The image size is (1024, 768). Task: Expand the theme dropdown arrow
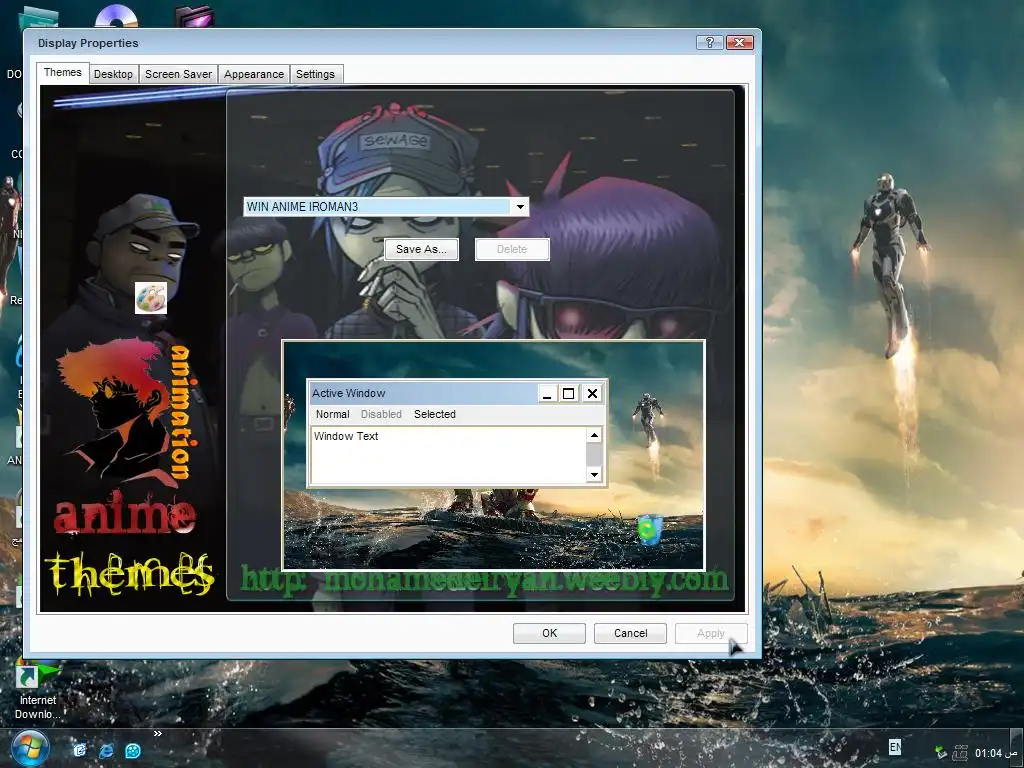(x=520, y=207)
